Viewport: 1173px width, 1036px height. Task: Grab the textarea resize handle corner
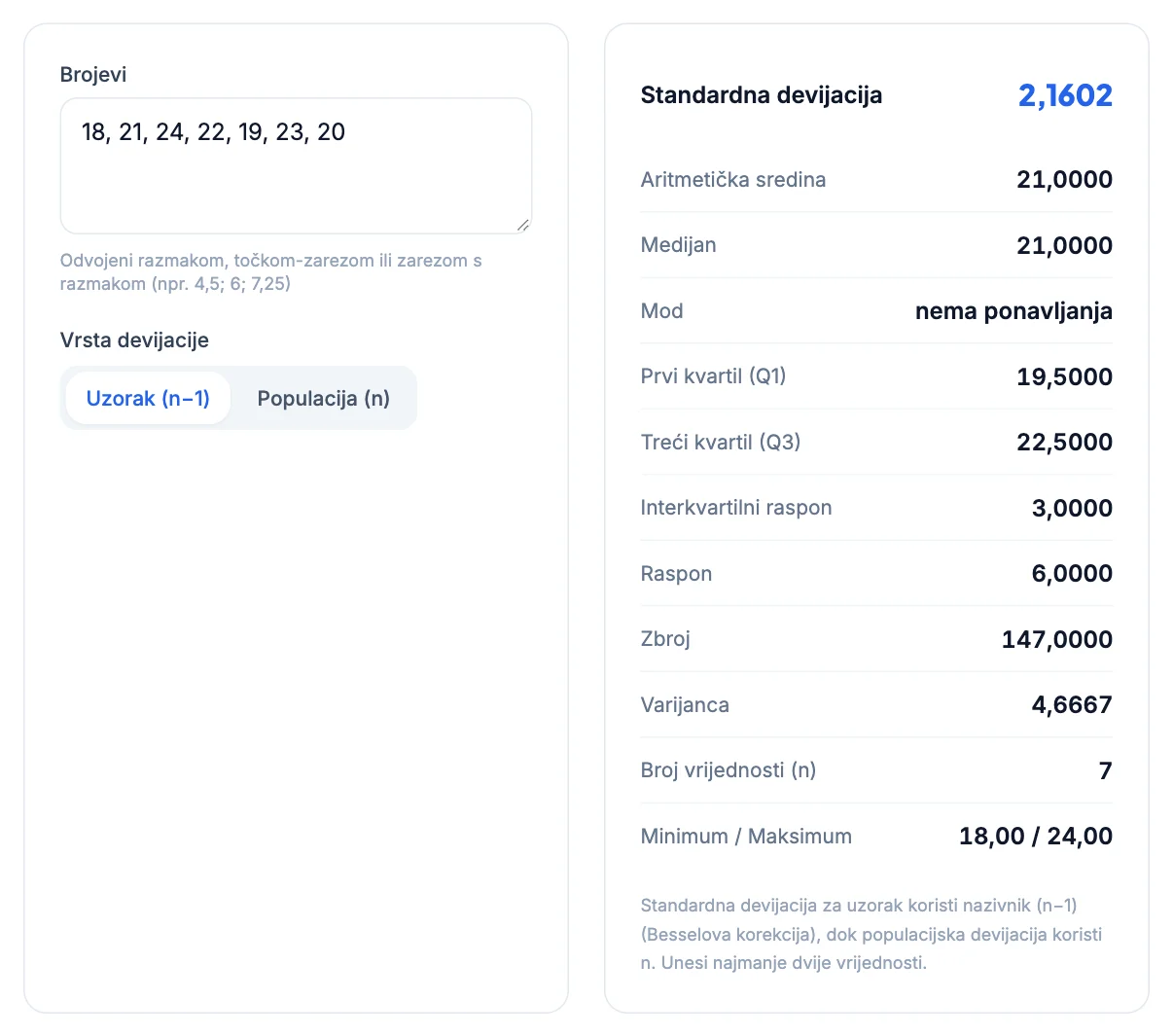523,225
